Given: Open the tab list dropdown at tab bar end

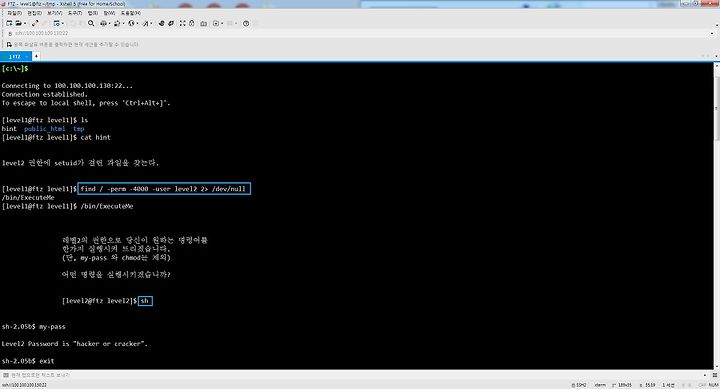Looking at the screenshot, I should tap(716, 56).
